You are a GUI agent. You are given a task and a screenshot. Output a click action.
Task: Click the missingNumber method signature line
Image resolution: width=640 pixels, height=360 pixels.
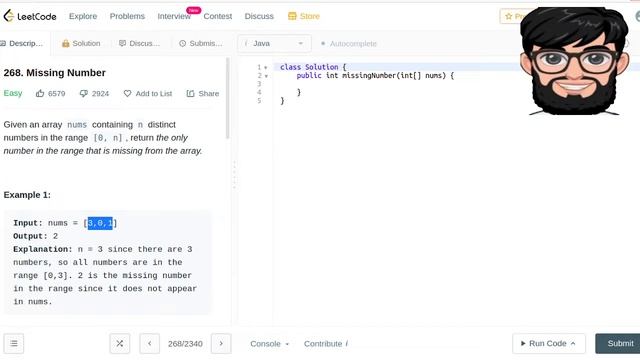coord(375,76)
